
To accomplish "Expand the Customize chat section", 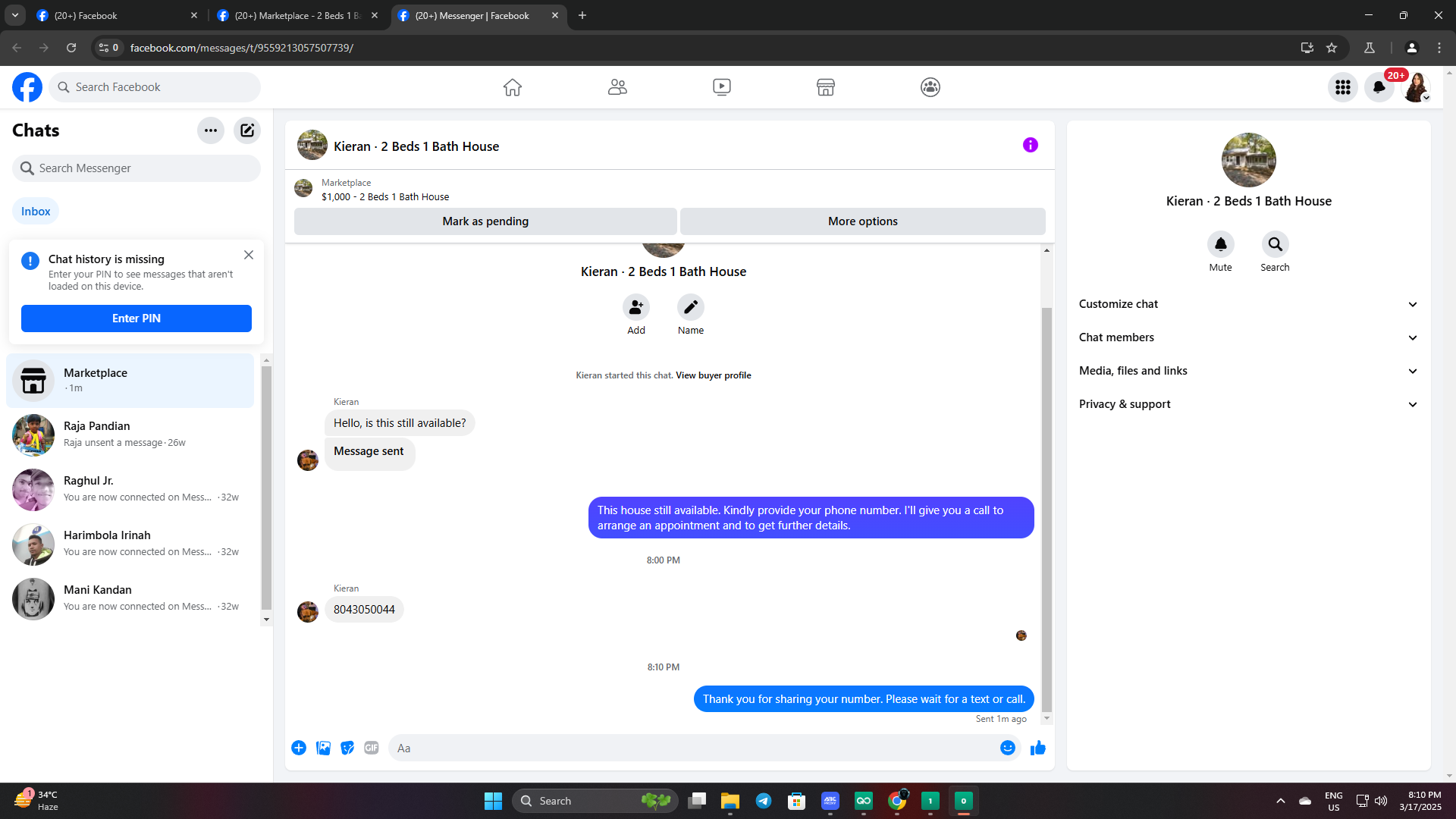I will 1249,304.
